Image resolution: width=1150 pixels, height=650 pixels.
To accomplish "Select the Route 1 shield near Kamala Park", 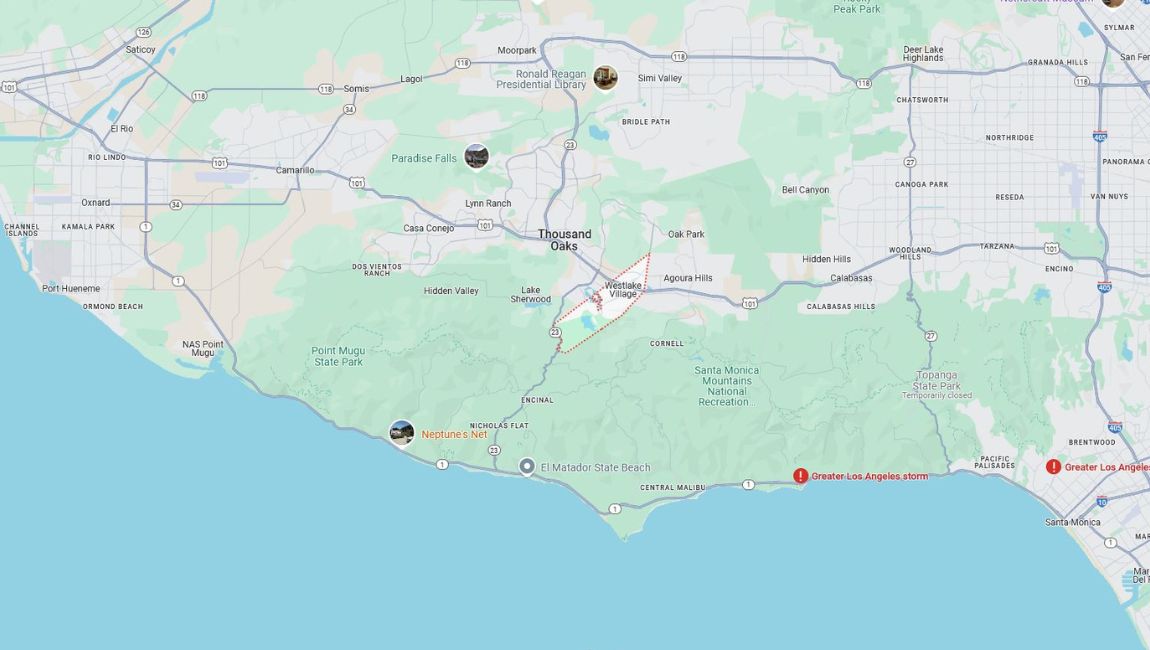I will click(145, 227).
